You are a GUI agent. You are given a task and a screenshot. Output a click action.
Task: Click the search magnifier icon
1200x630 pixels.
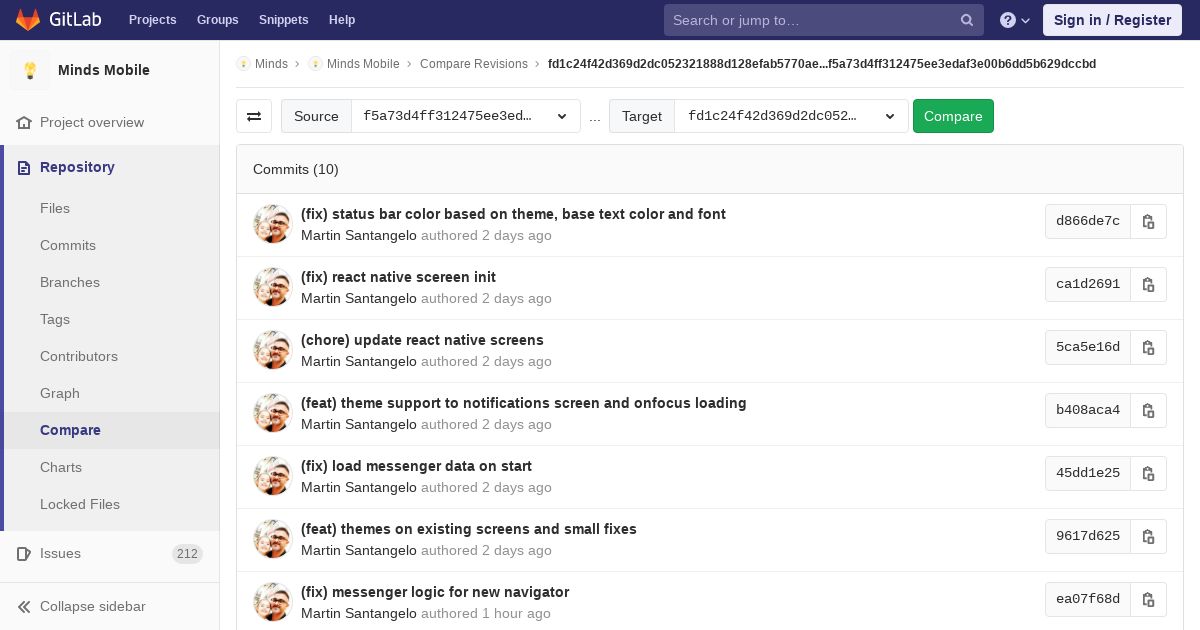pyautogui.click(x=967, y=20)
